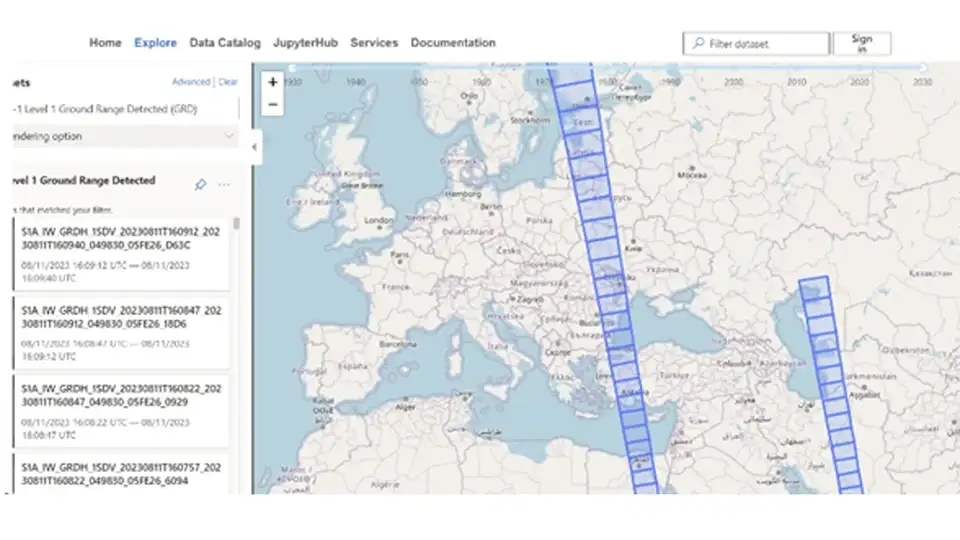Click the results list scrollbar
This screenshot has width=960, height=540.
(x=237, y=224)
